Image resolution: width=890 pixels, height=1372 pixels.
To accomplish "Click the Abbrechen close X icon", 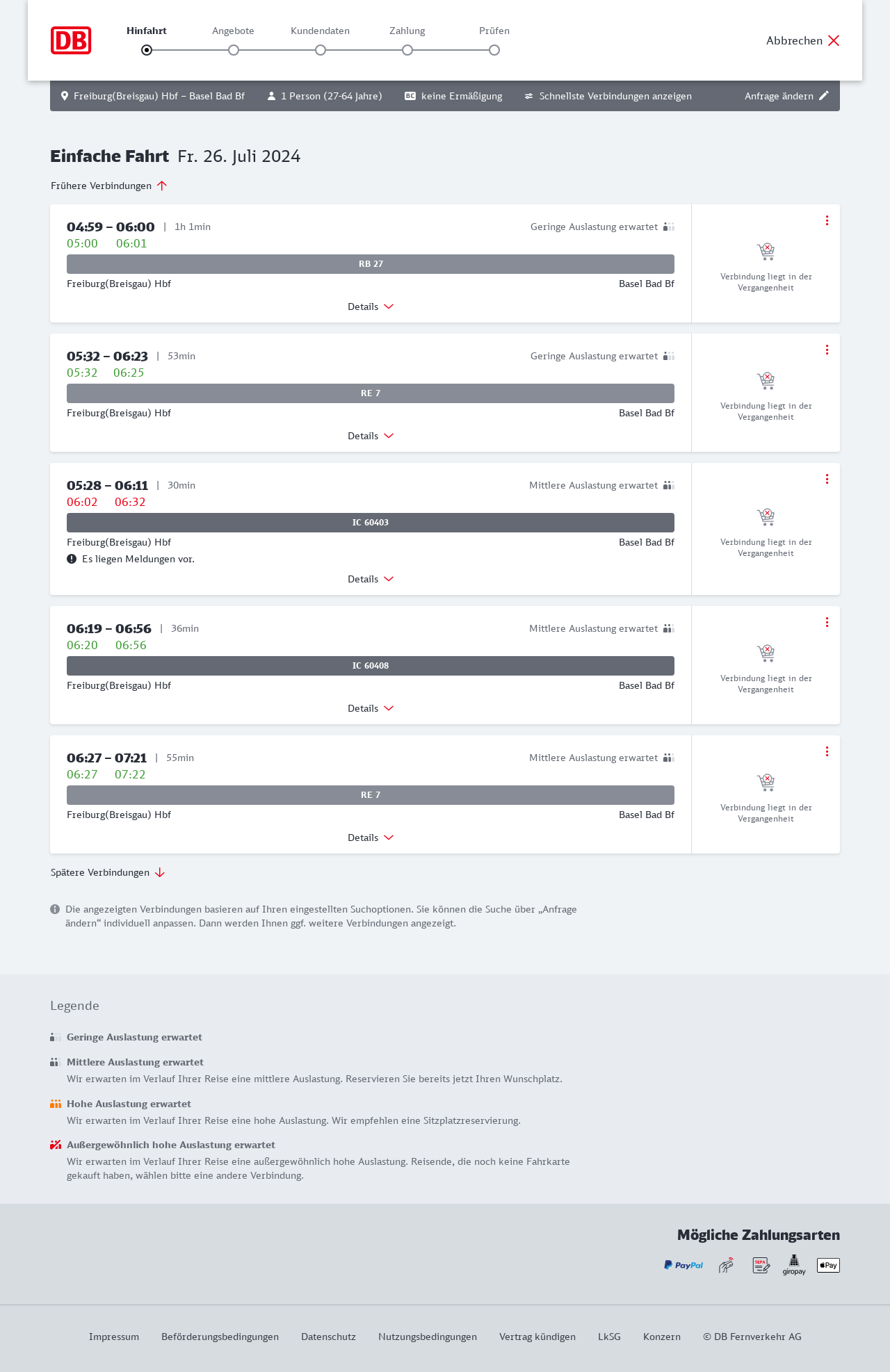I will (x=834, y=40).
